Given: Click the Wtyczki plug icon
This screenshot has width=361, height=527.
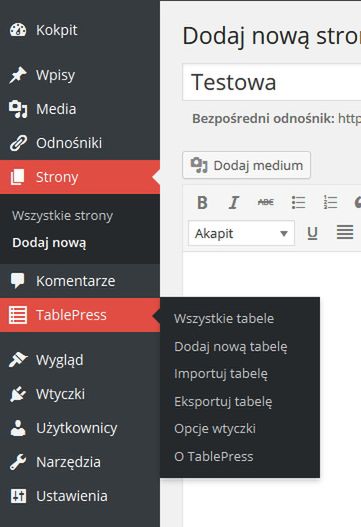Looking at the screenshot, I should pos(18,394).
